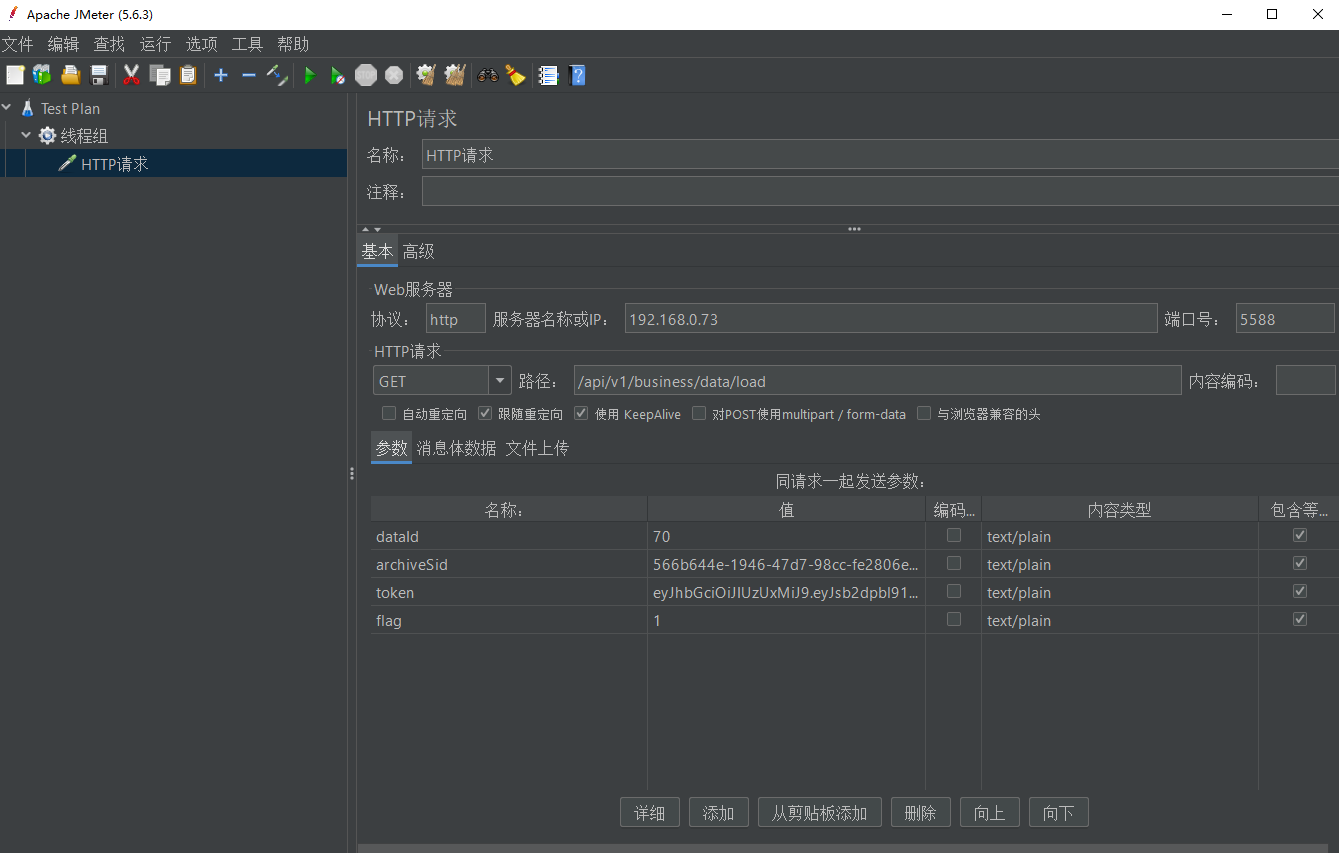Collapse the Test Plan tree arrow
The width and height of the screenshot is (1339, 853).
(7, 108)
